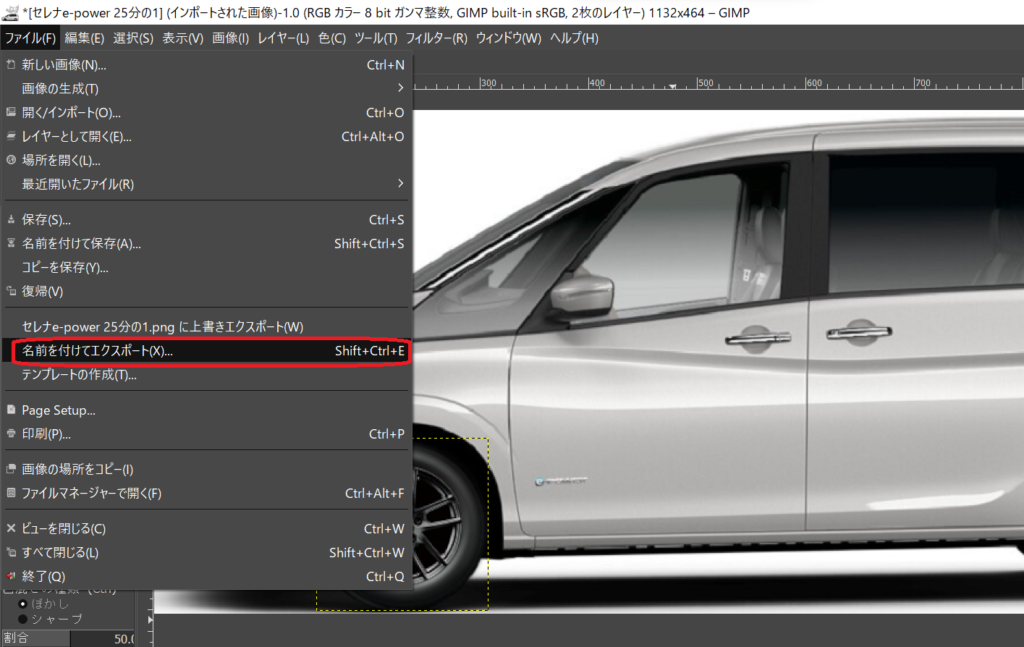Open the Page Setup menu entry

(x=58, y=410)
